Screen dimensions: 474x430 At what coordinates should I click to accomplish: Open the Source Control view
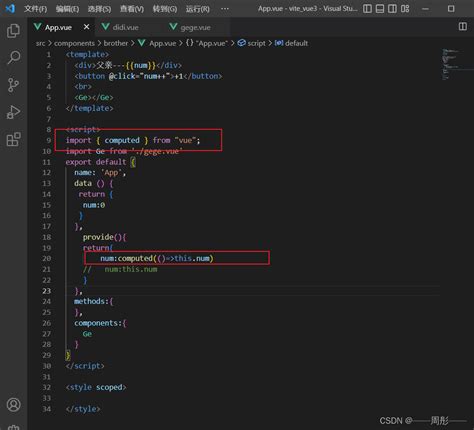pos(13,85)
